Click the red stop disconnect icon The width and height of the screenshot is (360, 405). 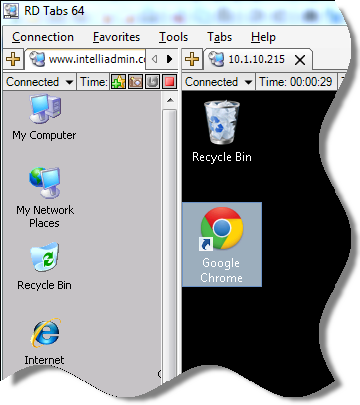[x=169, y=82]
